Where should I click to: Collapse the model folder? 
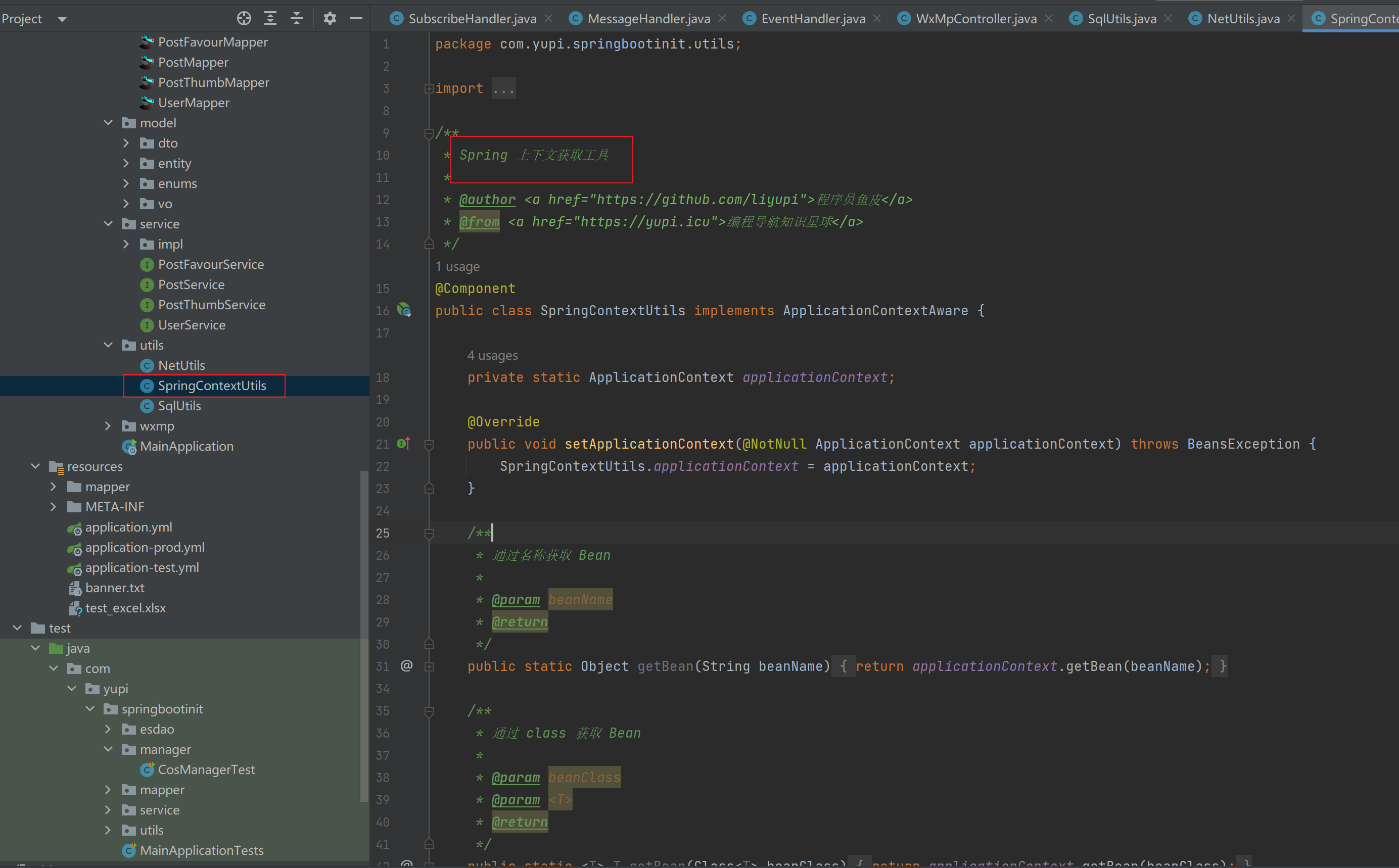click(108, 123)
